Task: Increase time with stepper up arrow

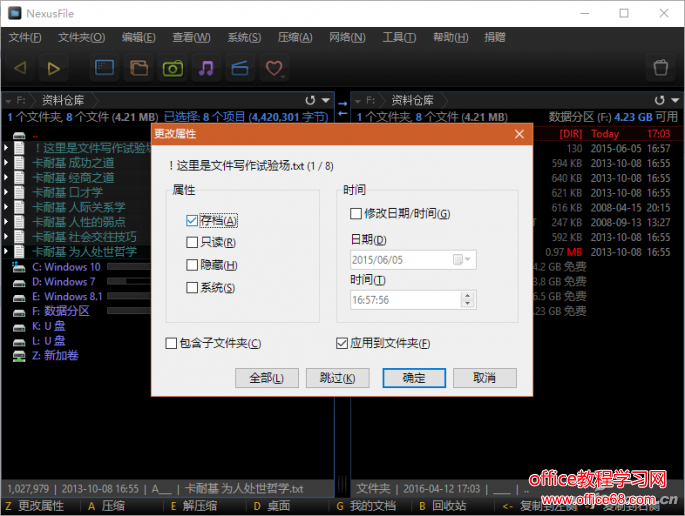Action: pyautogui.click(x=467, y=296)
